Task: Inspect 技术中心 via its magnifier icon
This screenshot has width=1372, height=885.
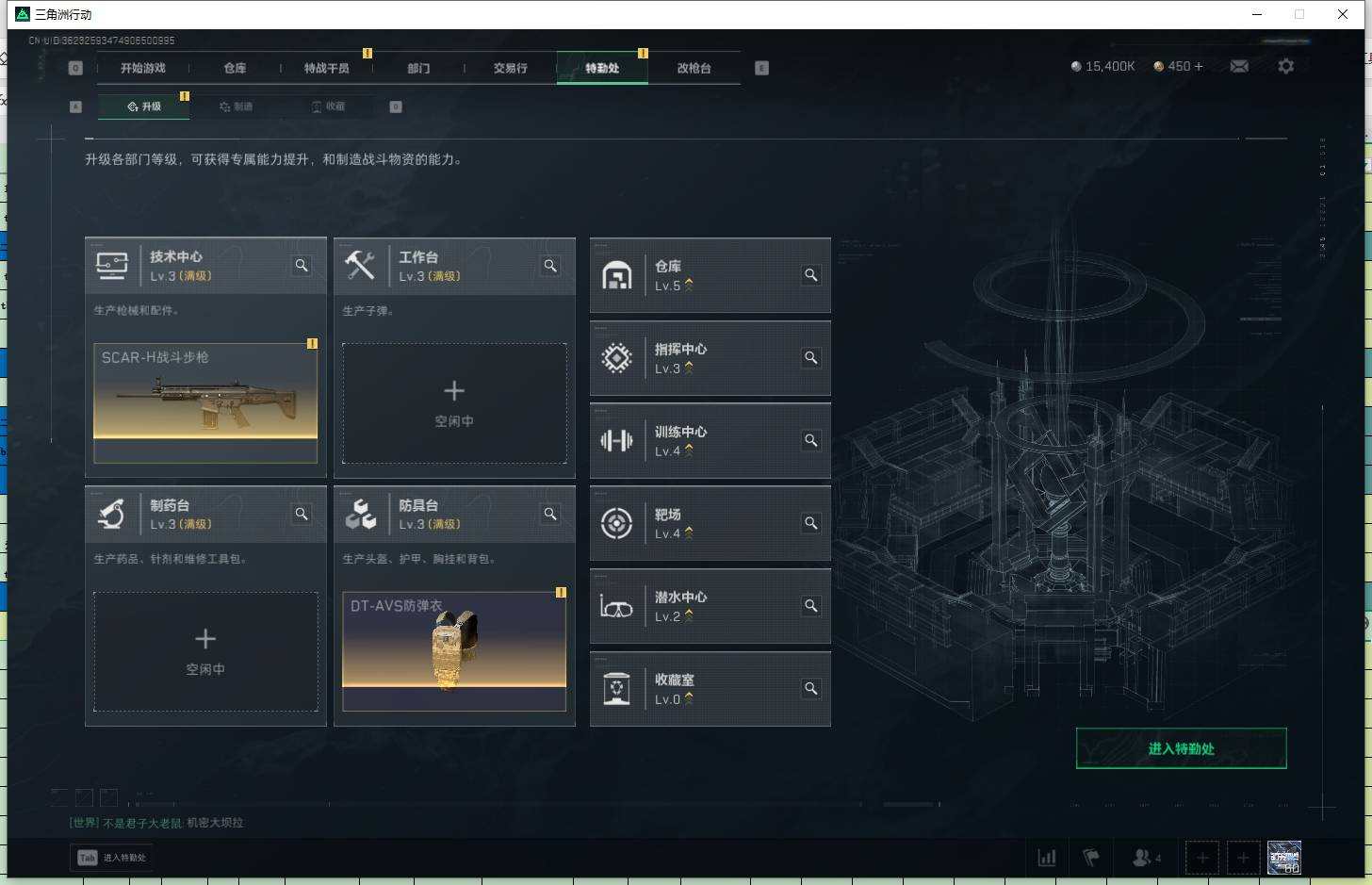Action: tap(301, 265)
